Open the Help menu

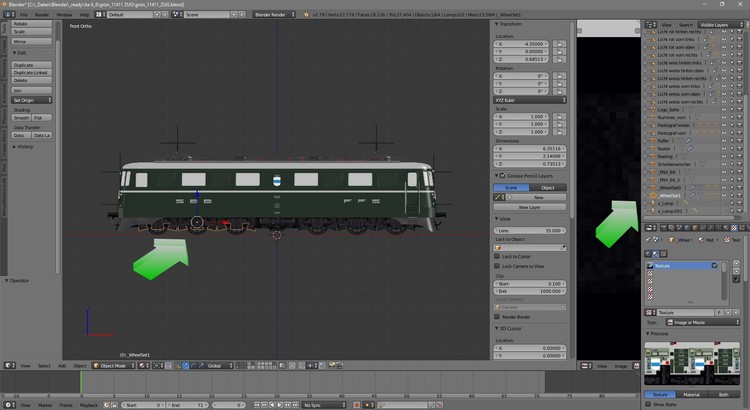85,15
